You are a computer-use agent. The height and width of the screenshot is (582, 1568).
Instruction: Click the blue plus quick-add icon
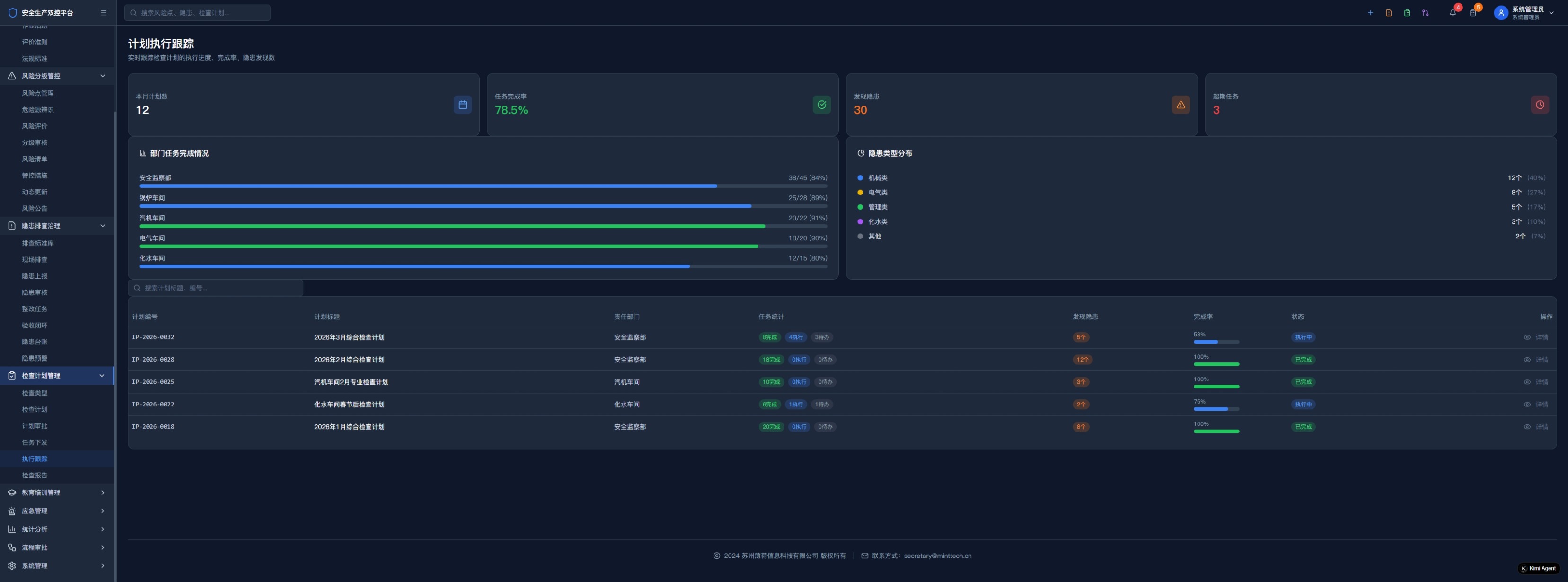click(x=1370, y=13)
